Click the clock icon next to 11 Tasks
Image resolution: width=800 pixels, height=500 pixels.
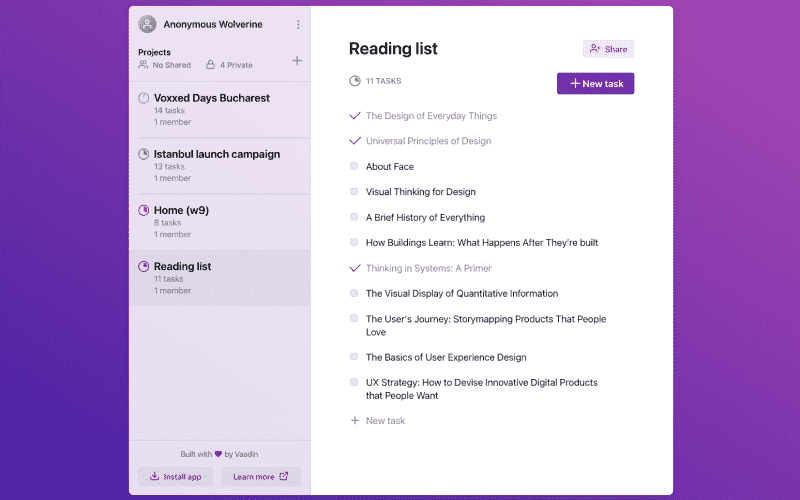click(354, 81)
